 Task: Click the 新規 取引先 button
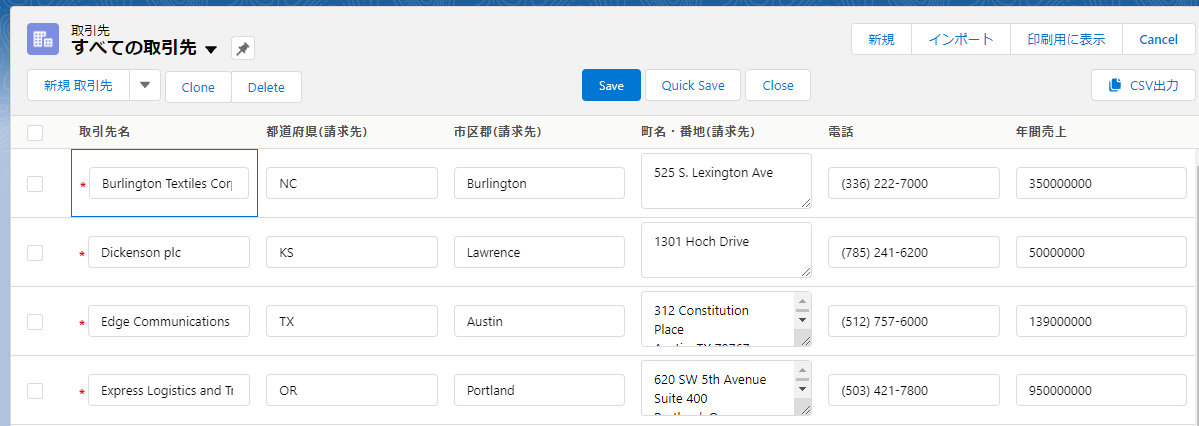78,86
